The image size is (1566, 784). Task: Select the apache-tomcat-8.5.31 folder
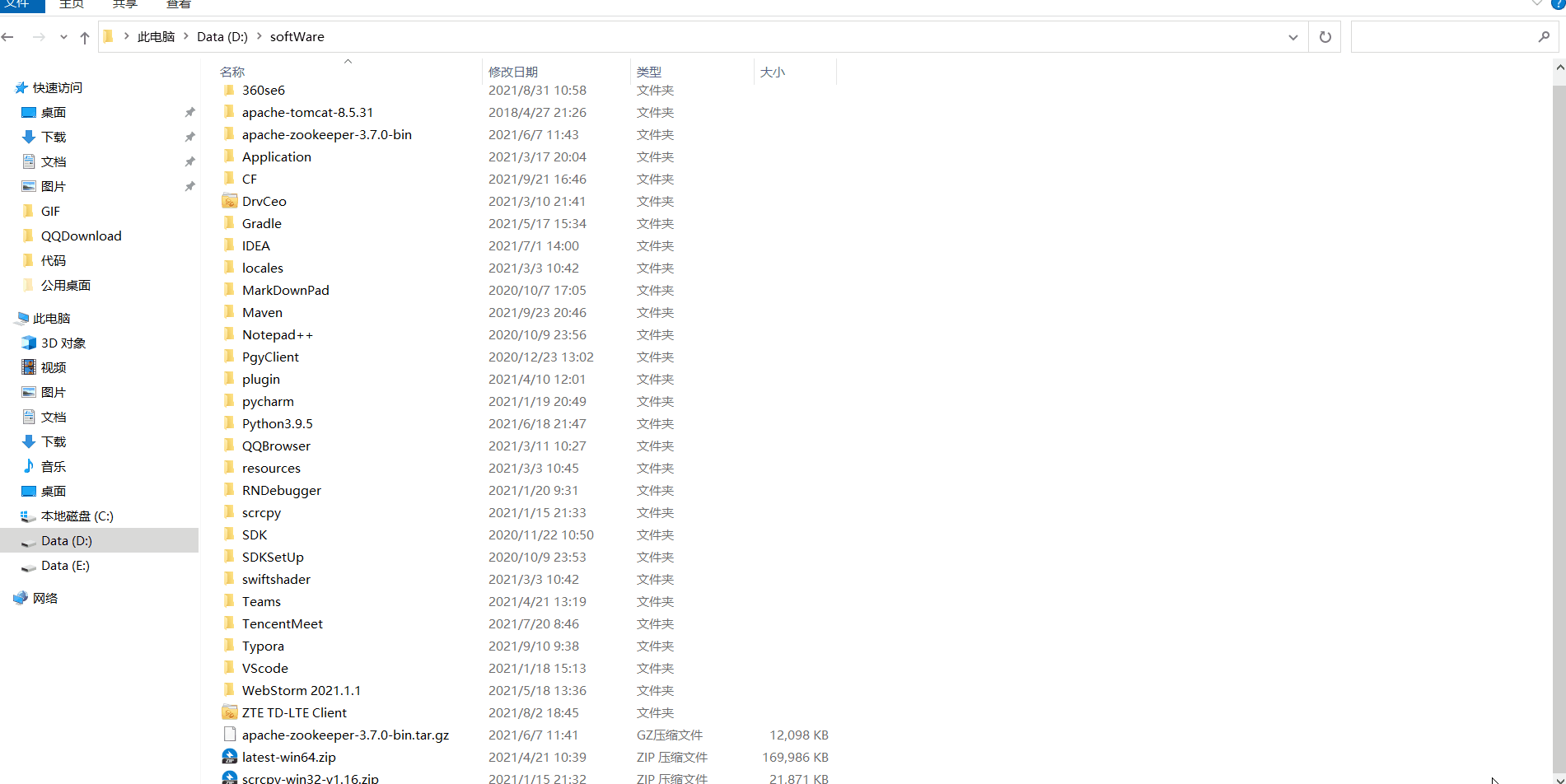tap(307, 113)
